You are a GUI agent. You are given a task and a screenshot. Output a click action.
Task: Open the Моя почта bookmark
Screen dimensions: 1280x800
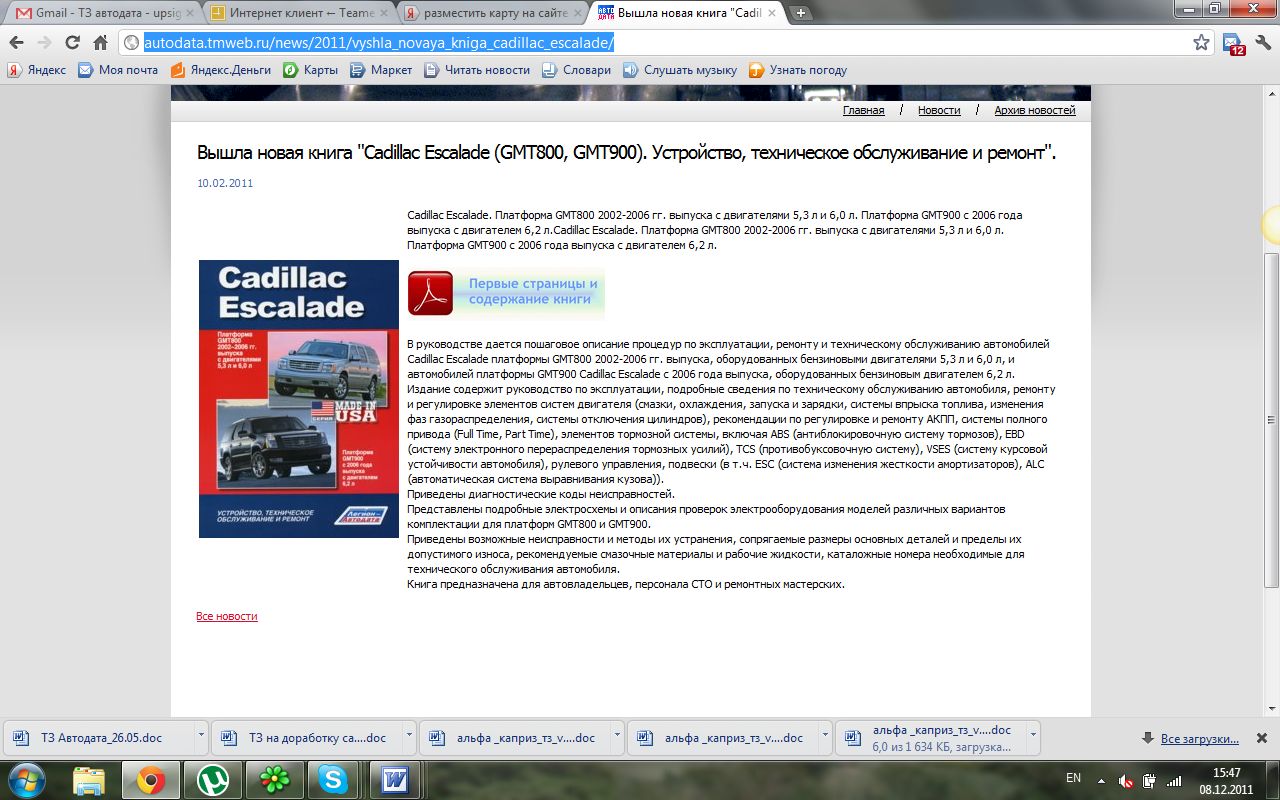click(118, 70)
